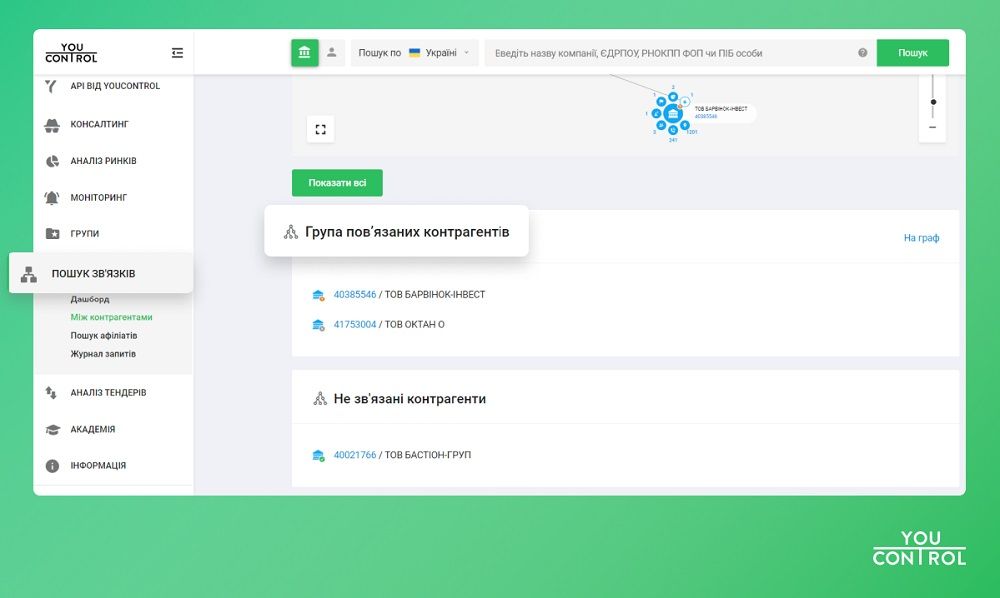Select the company search mode icon
Viewport: 1000px width, 598px height.
click(305, 53)
